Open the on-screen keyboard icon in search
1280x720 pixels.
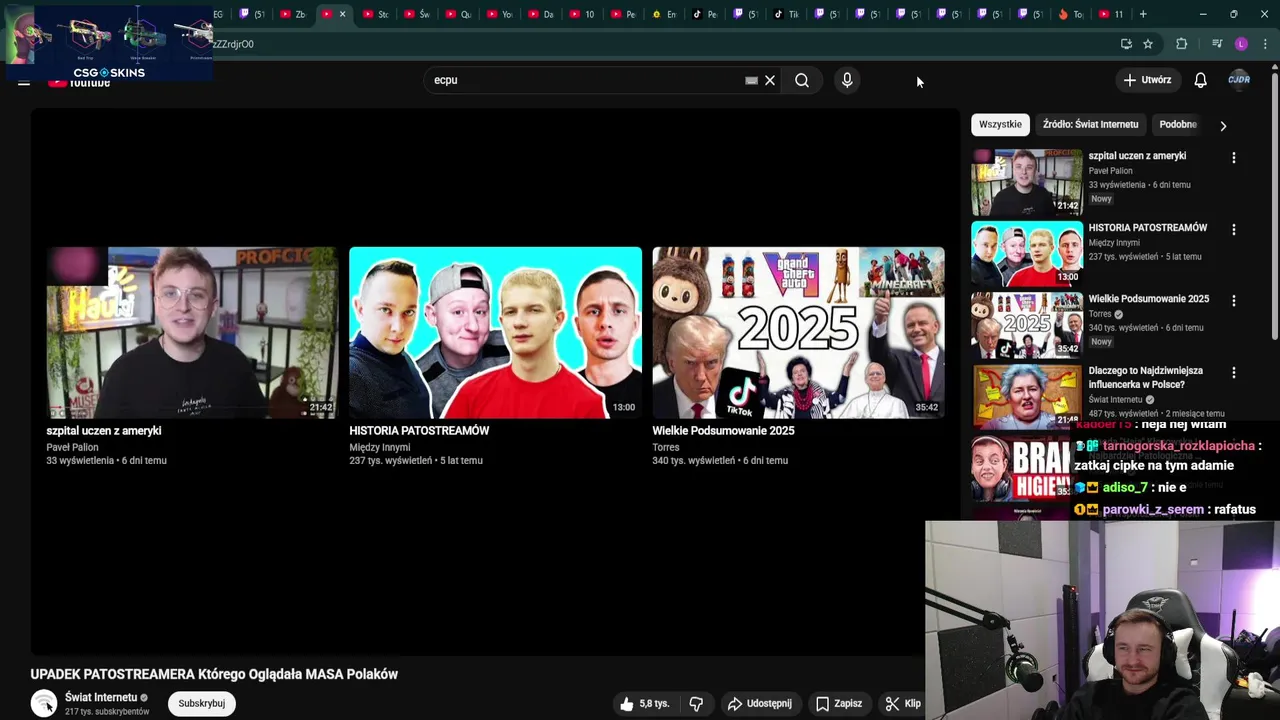(x=751, y=80)
